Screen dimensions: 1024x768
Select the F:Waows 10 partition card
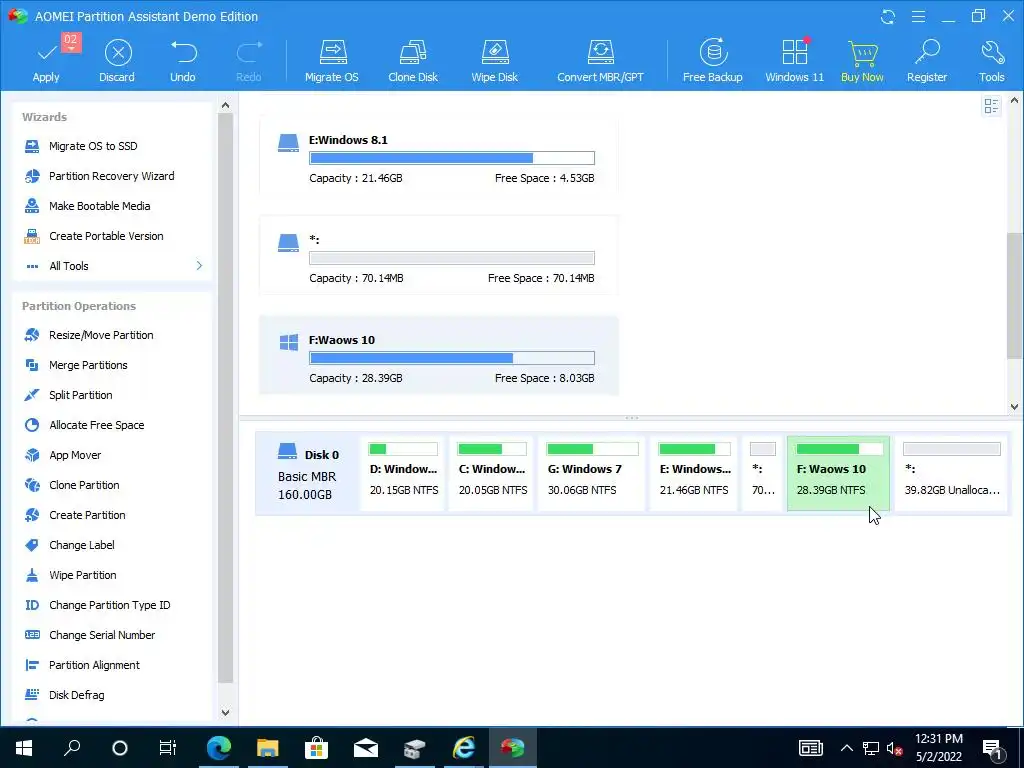click(x=439, y=355)
